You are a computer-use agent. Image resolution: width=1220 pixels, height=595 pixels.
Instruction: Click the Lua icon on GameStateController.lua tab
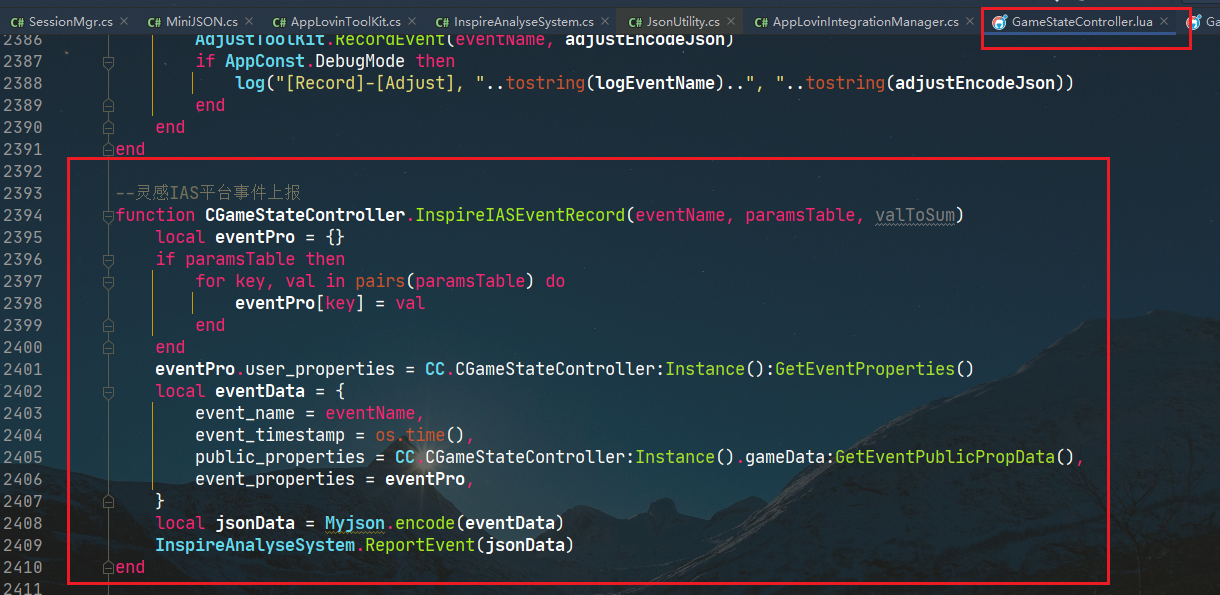pyautogui.click(x=999, y=22)
